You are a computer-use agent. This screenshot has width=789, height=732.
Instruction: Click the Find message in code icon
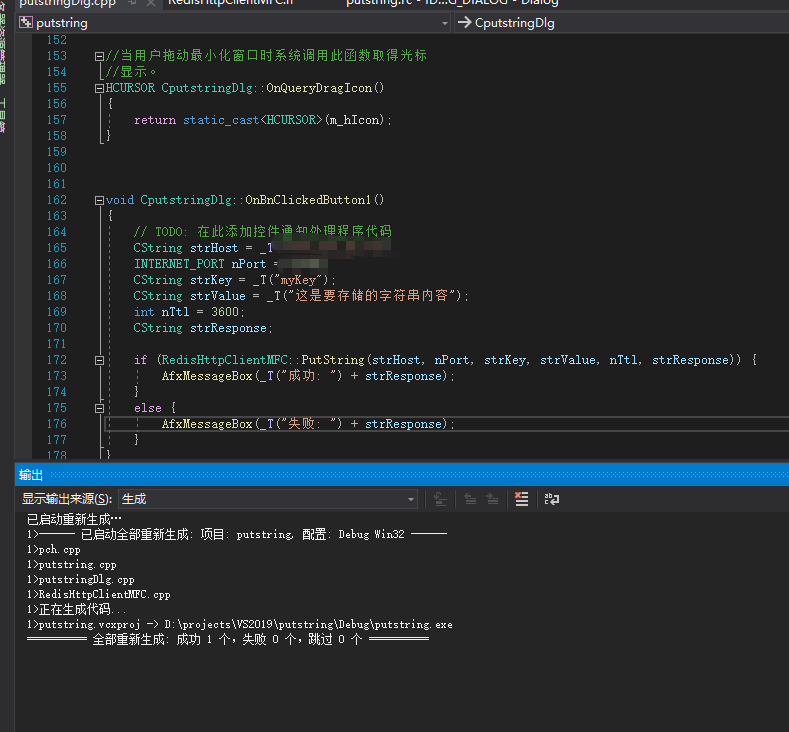441,499
